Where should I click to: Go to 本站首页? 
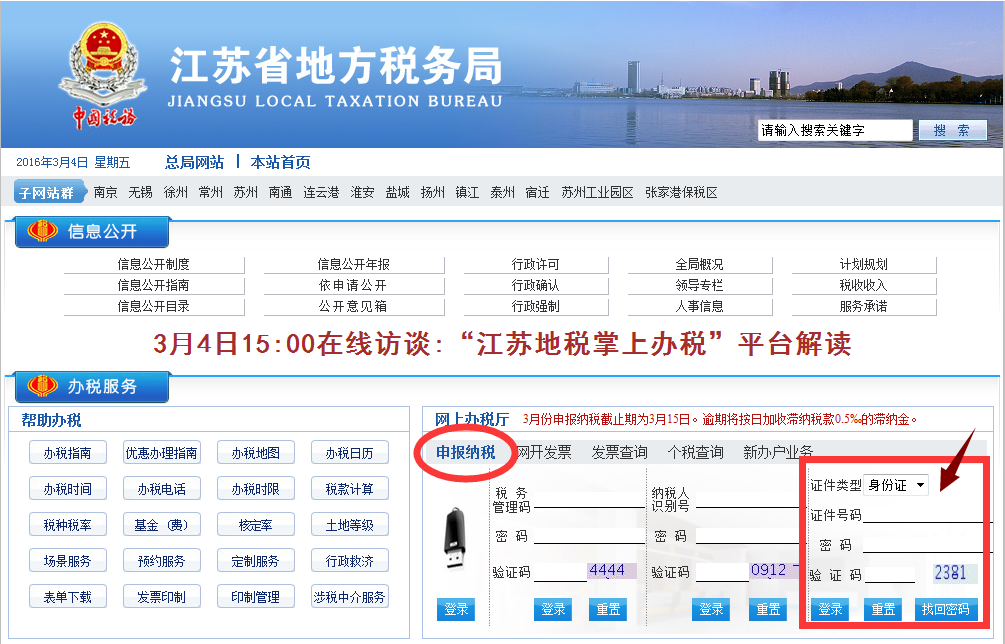coord(280,162)
